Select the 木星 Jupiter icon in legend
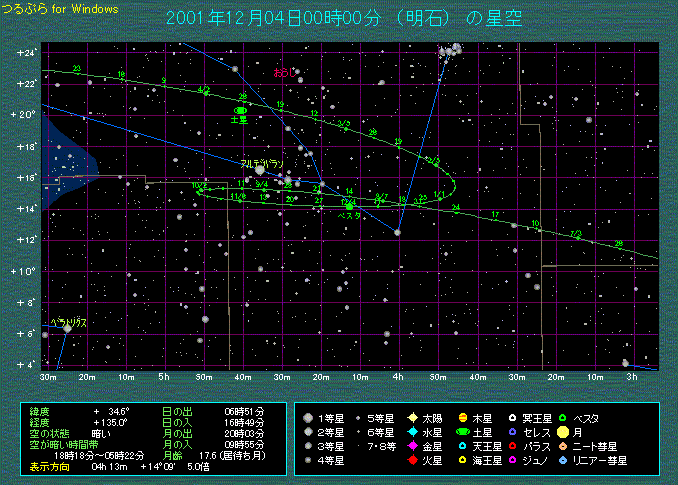The height and width of the screenshot is (485, 678). 463,418
